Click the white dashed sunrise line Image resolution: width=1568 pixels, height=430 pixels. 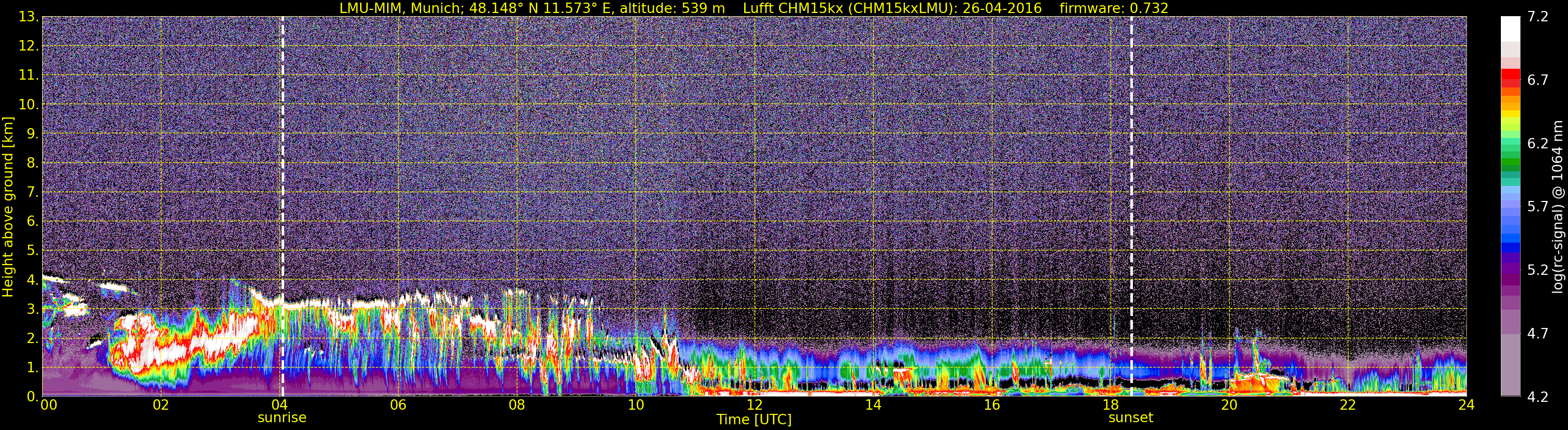[283, 207]
